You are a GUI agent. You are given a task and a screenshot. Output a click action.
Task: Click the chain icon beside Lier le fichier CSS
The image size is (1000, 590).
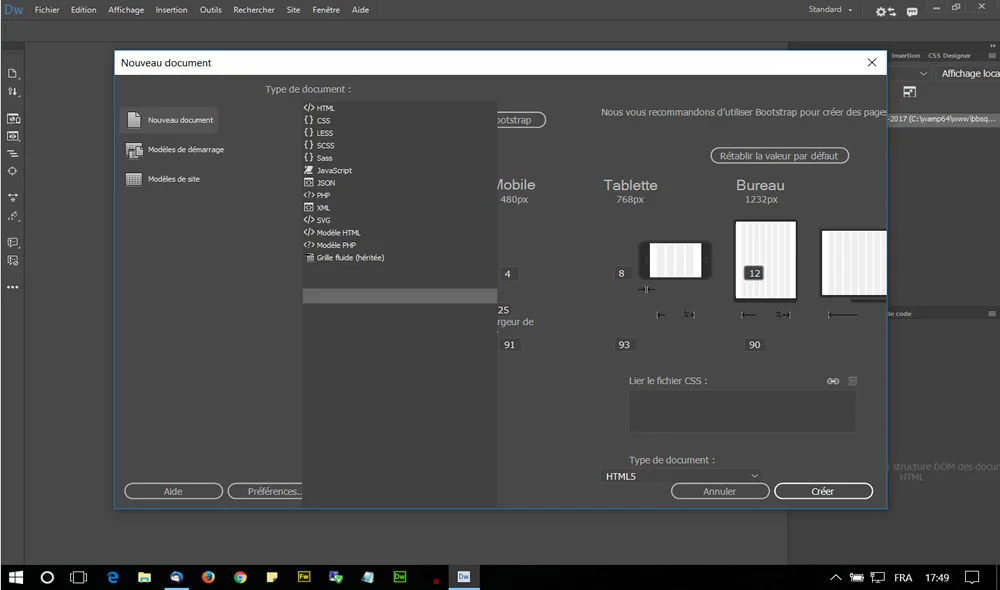(x=833, y=381)
